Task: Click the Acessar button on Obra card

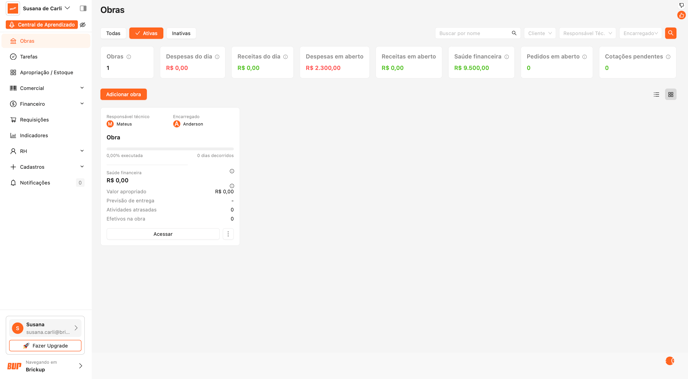Action: point(163,234)
